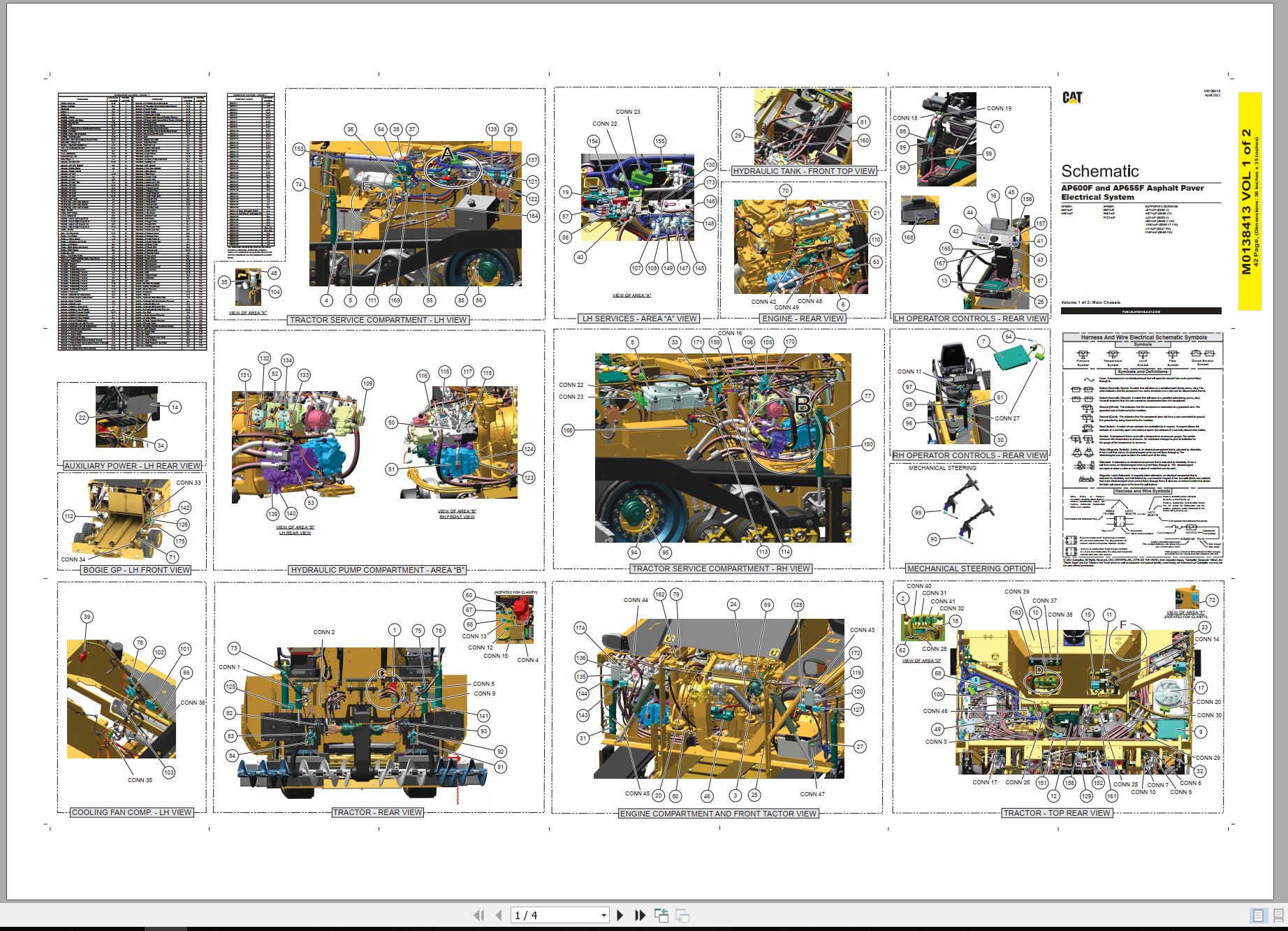Click 'MECHANICAL STEERING OPTION' caption
Image resolution: width=1288 pixels, height=931 pixels.
(970, 569)
